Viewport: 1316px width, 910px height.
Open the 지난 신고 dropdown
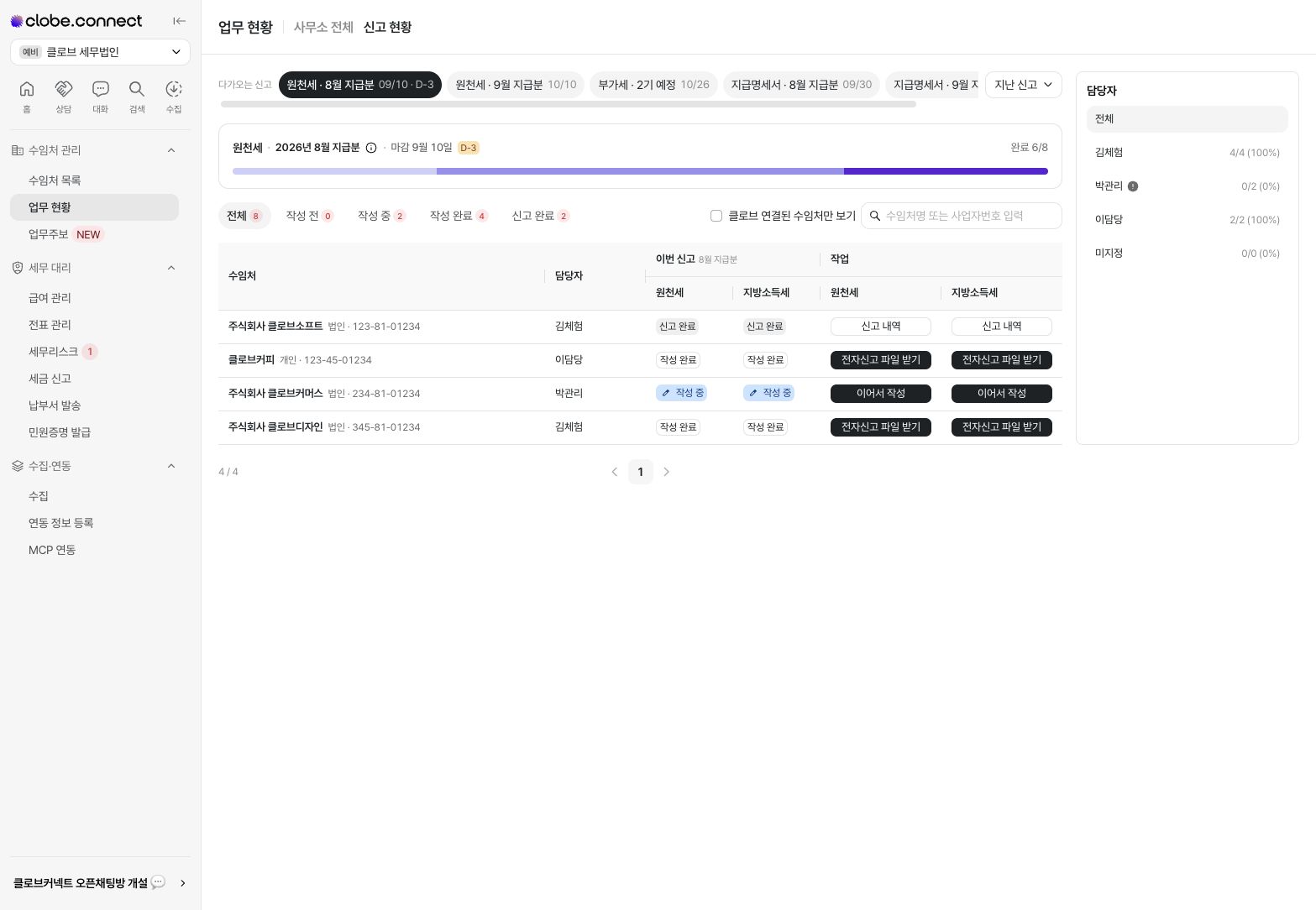[x=1024, y=85]
